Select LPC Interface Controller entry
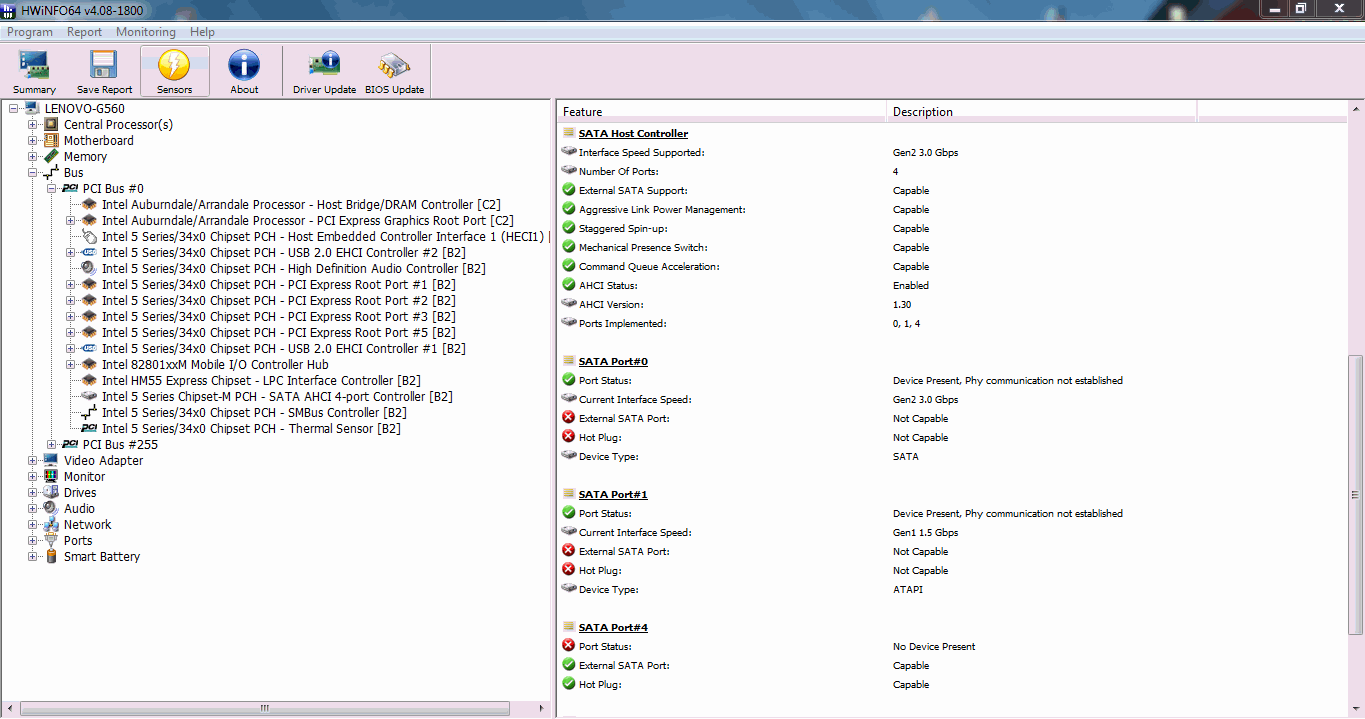The width and height of the screenshot is (1365, 719). (261, 381)
